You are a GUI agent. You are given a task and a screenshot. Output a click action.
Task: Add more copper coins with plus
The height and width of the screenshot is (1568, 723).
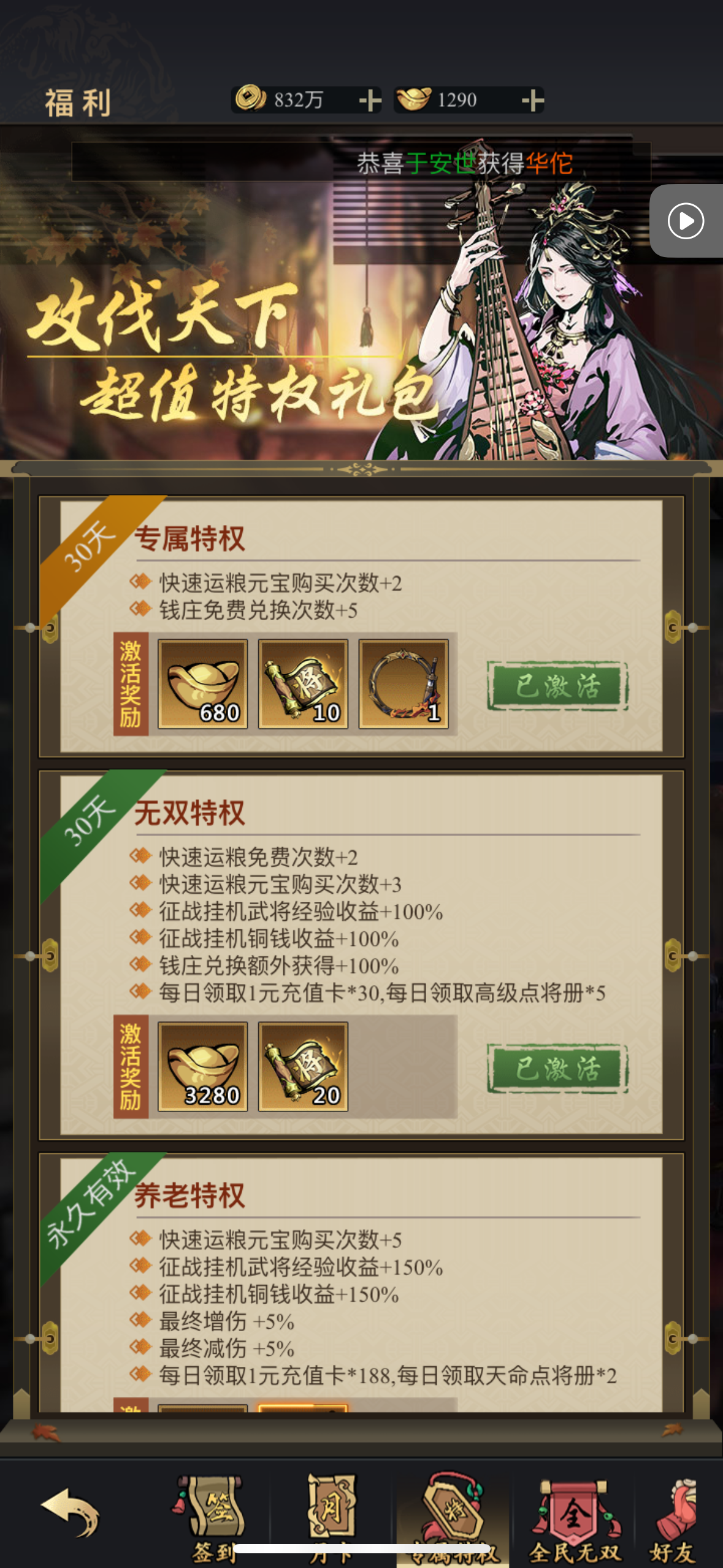(370, 100)
